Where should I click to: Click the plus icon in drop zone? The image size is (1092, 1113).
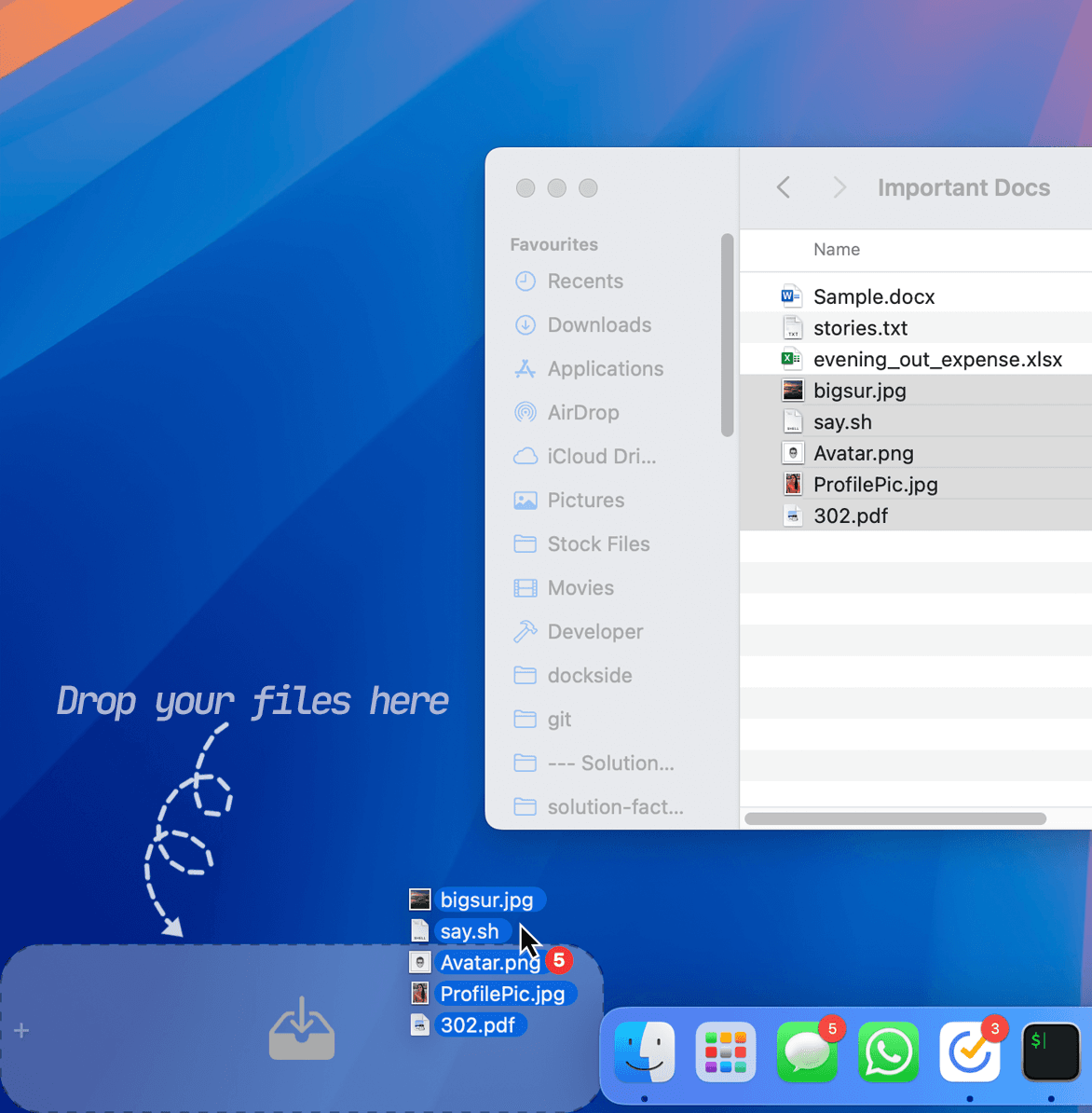(21, 1030)
